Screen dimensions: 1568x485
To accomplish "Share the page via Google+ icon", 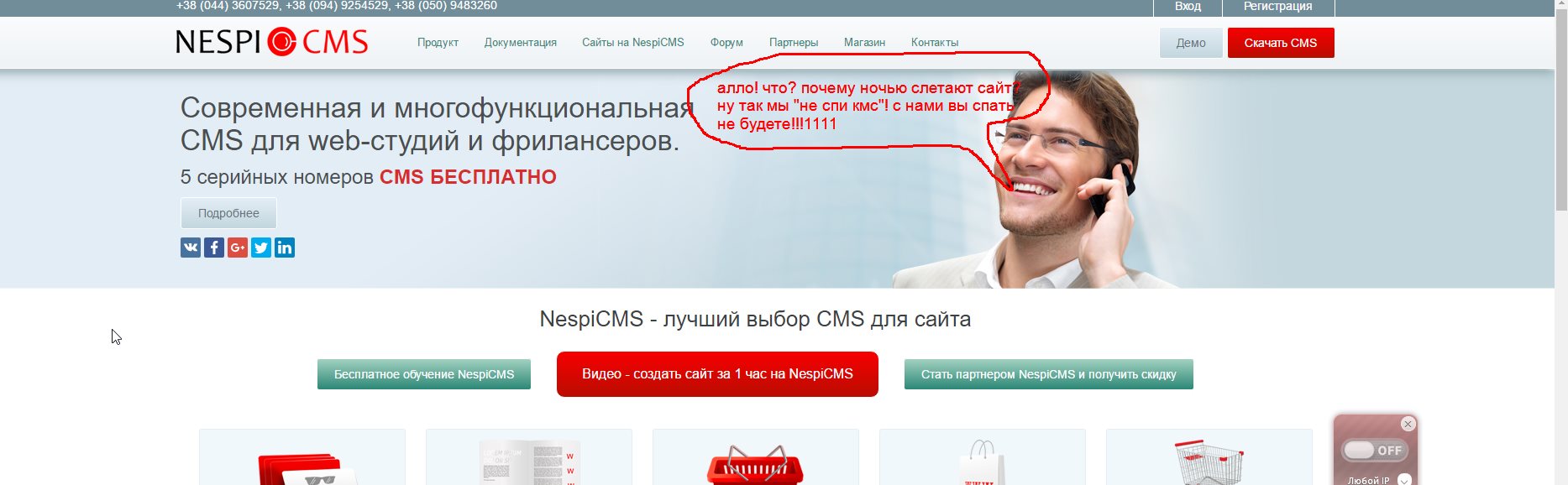I will click(238, 248).
